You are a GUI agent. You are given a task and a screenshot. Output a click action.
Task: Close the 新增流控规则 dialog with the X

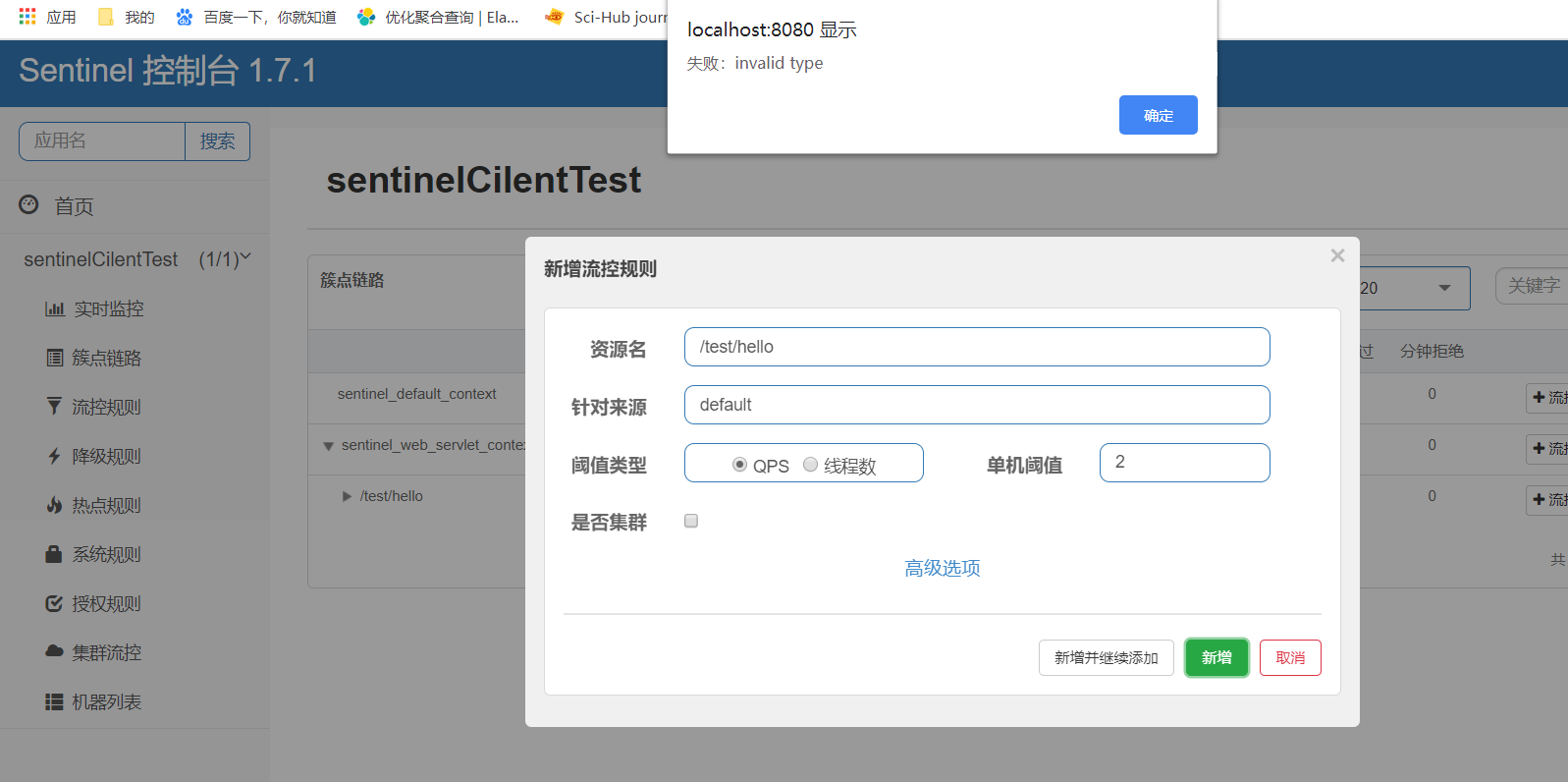(x=1337, y=255)
